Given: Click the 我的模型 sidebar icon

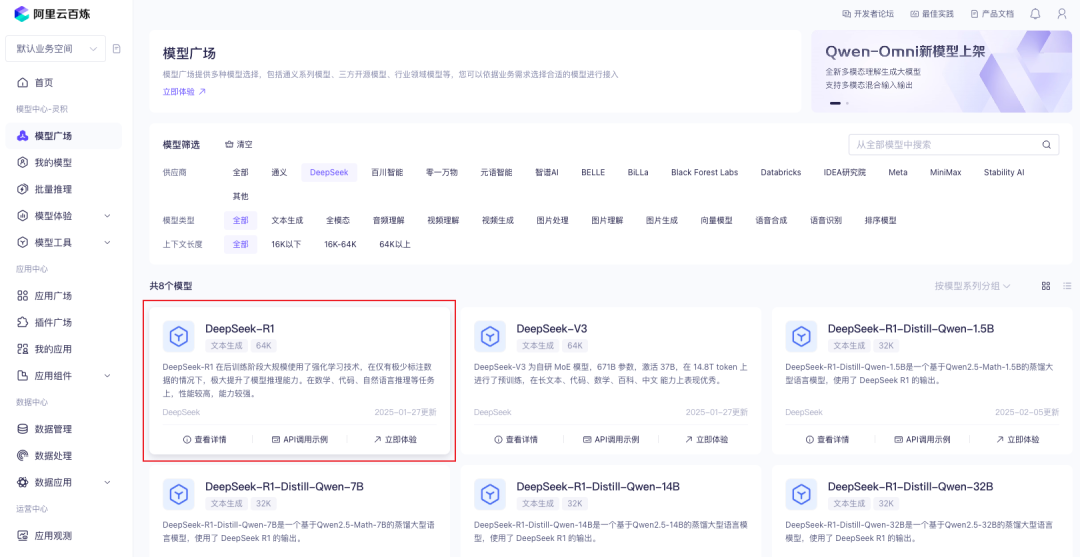Looking at the screenshot, I should 22,162.
